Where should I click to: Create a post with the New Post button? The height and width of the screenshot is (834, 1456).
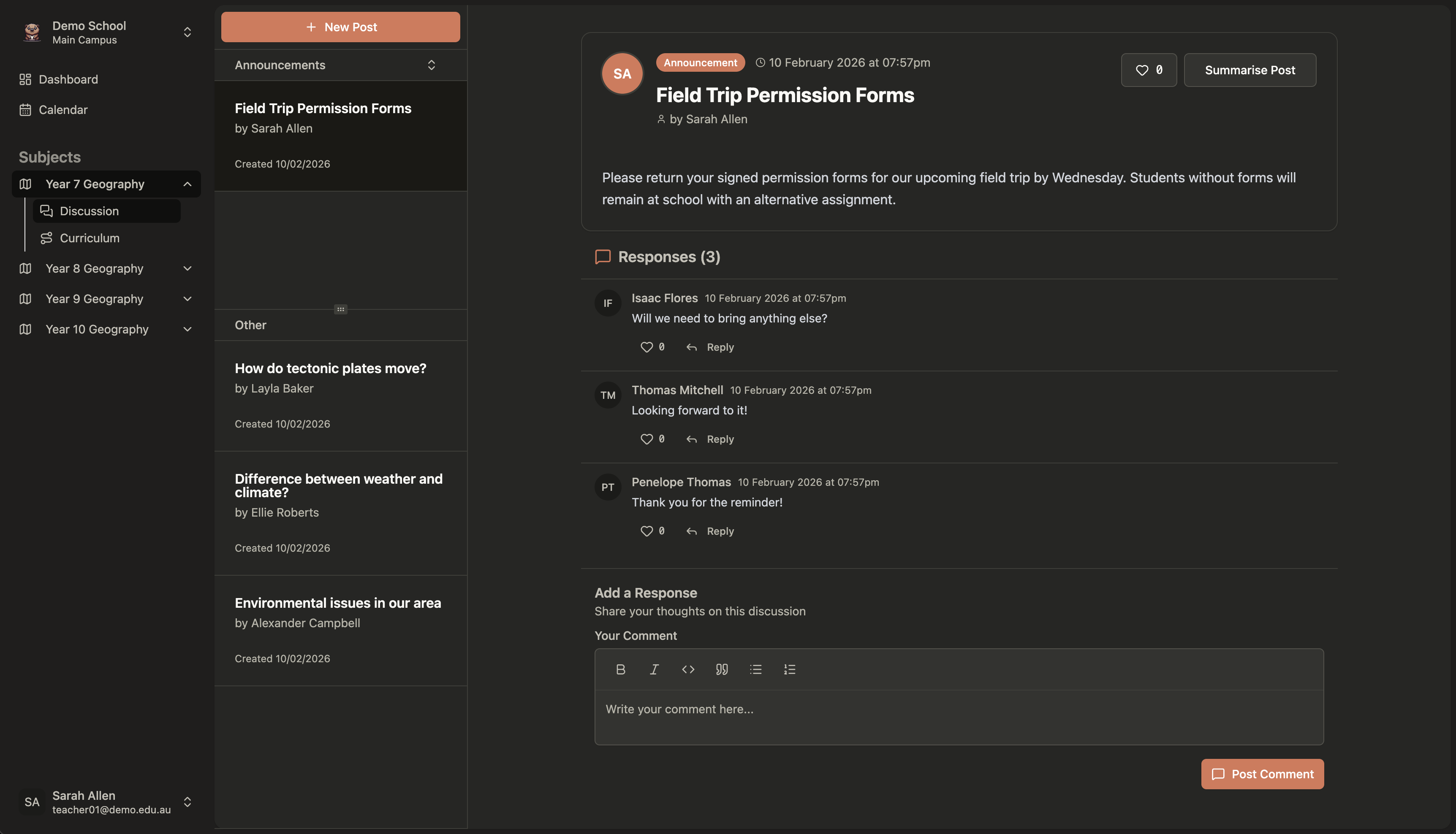point(340,26)
